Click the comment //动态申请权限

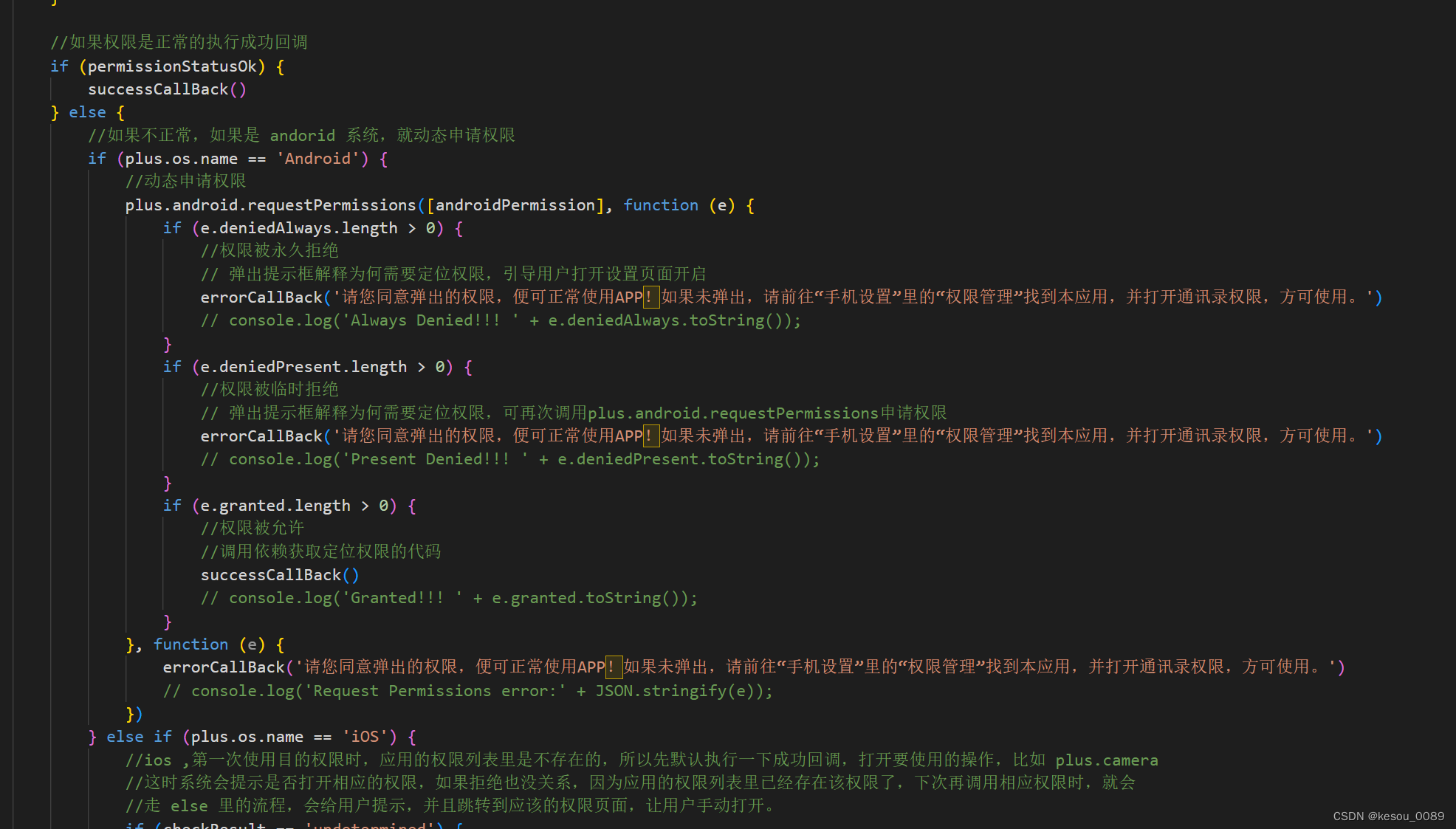(185, 182)
